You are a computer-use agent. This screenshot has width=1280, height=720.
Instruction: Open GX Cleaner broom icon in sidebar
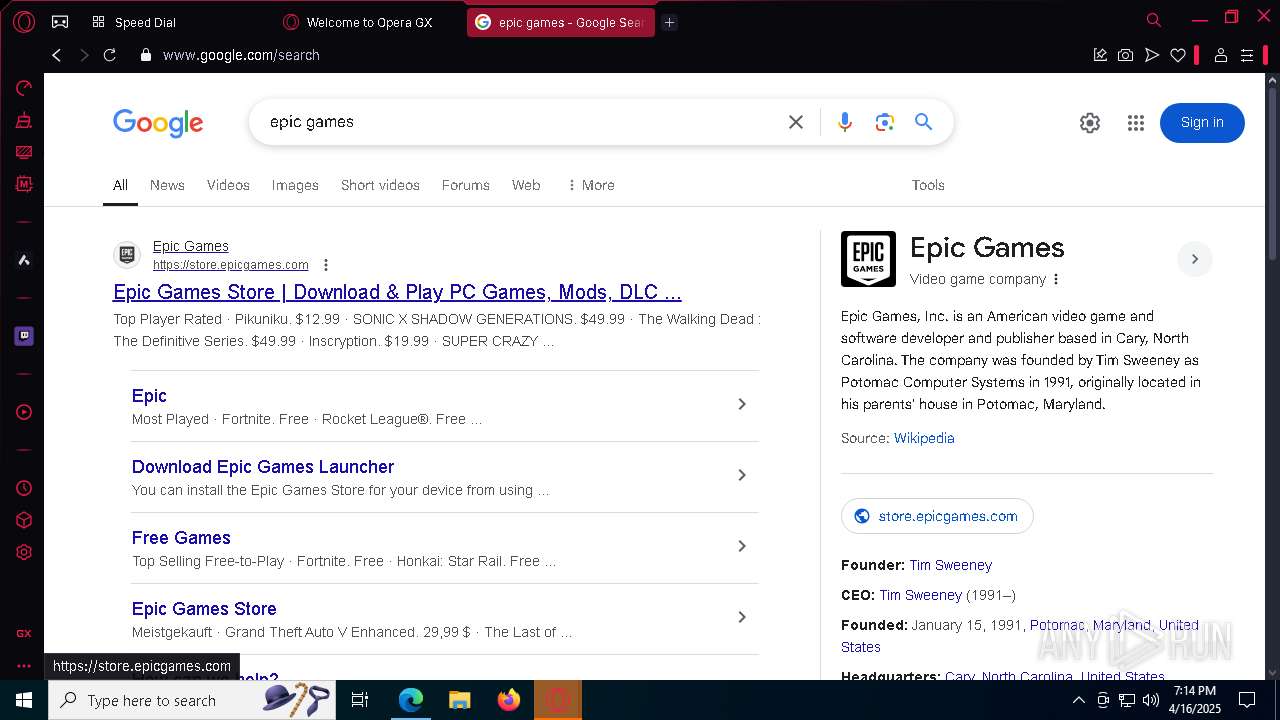(24, 120)
